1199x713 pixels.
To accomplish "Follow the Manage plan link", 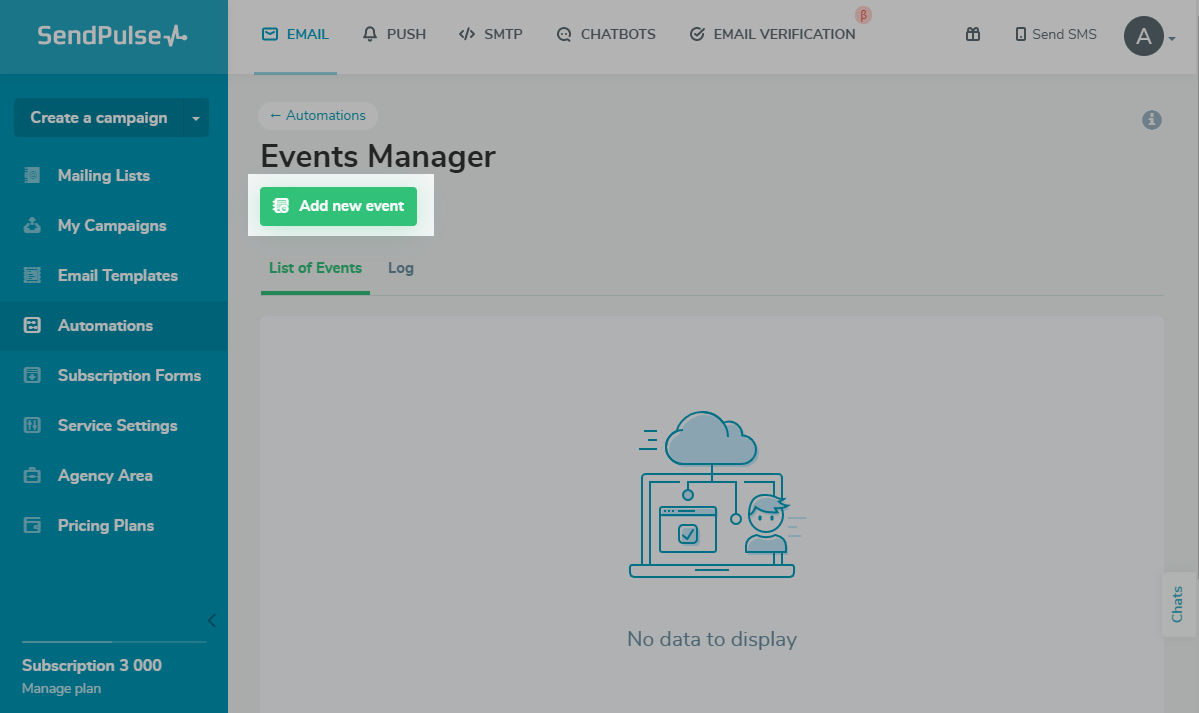I will [x=63, y=688].
